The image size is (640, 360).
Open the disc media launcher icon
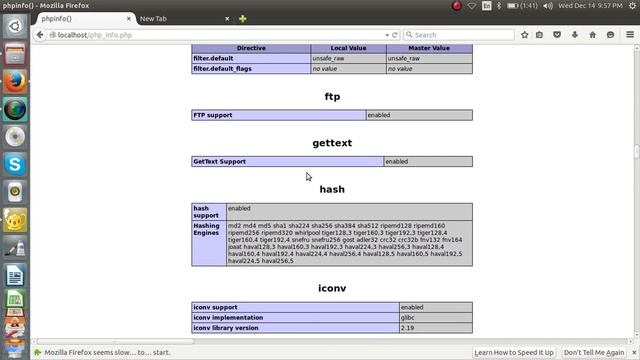coord(15,137)
